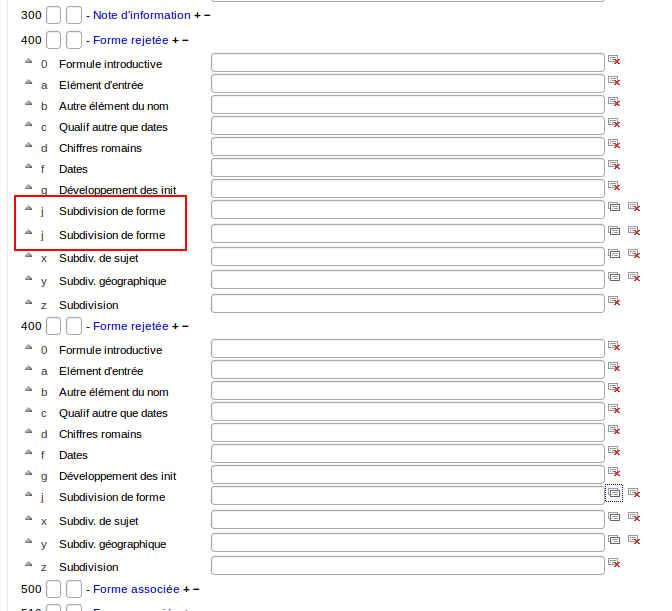Move up 'Qualif autre que dates' in second 400 block
Viewport: 672px width, 611px height.
click(x=29, y=412)
